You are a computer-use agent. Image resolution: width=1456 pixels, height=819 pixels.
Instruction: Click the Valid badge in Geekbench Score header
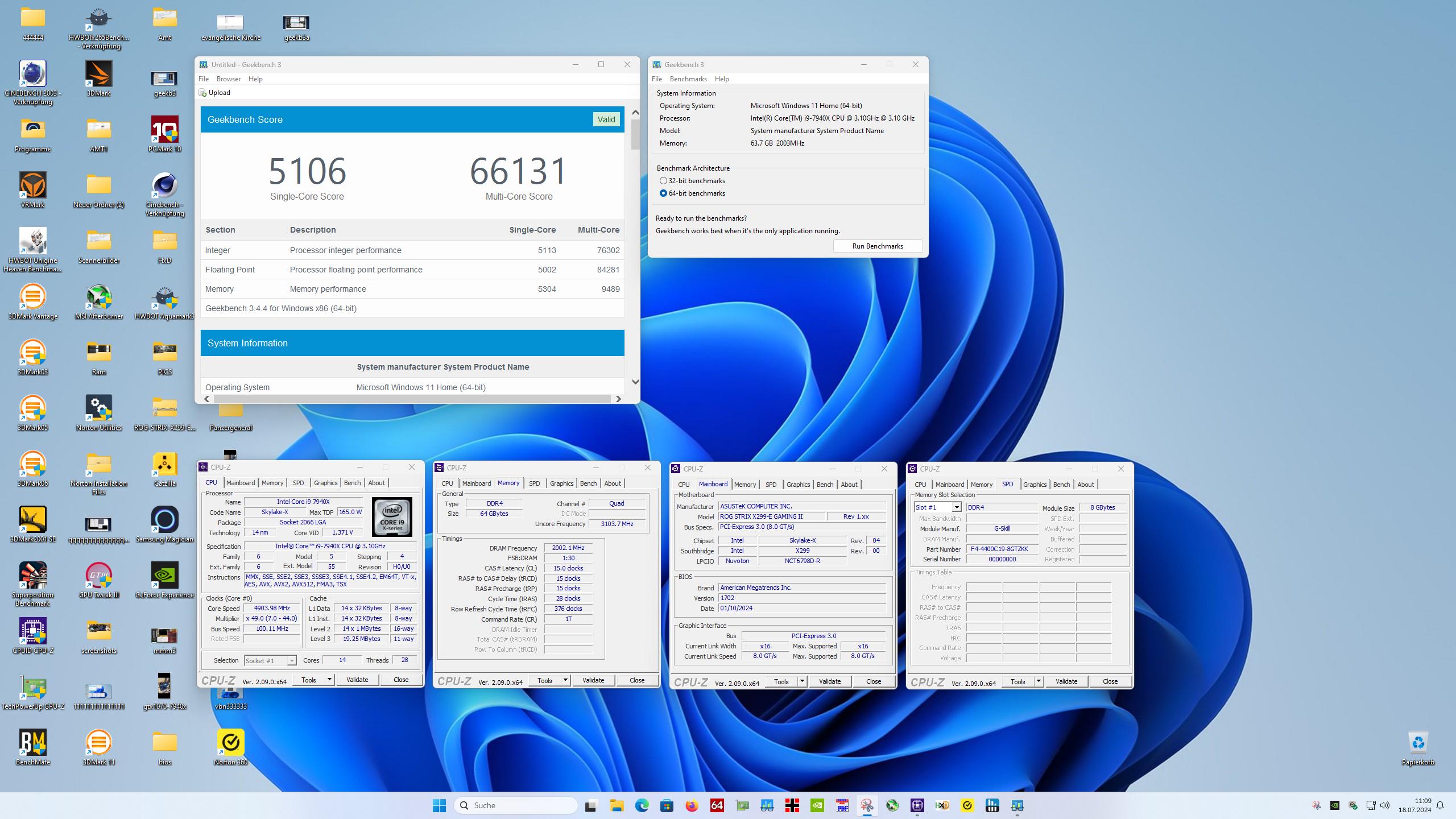606,119
